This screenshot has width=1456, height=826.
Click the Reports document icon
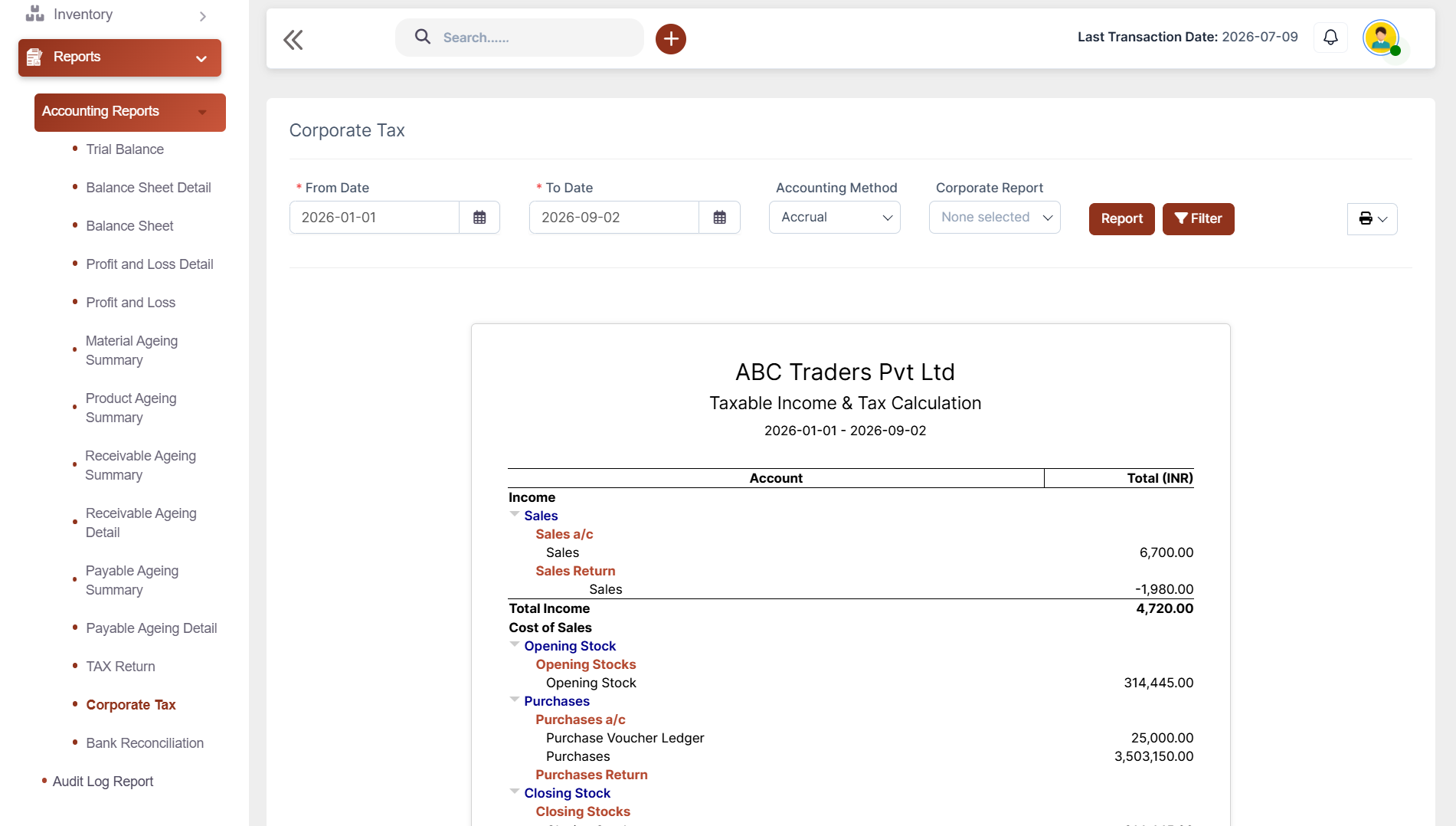(x=34, y=57)
